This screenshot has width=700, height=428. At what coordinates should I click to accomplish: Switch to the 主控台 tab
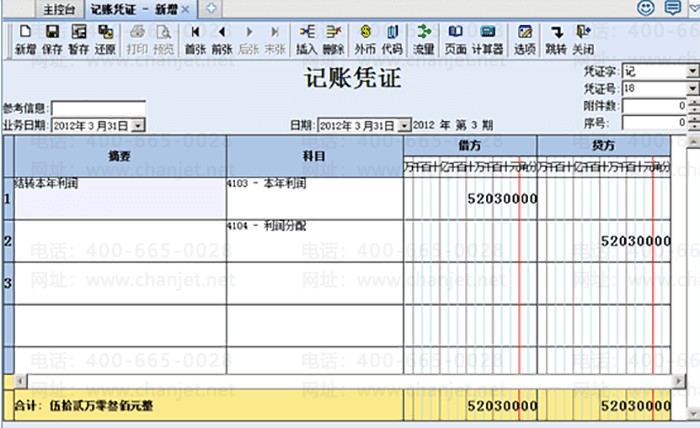point(58,10)
